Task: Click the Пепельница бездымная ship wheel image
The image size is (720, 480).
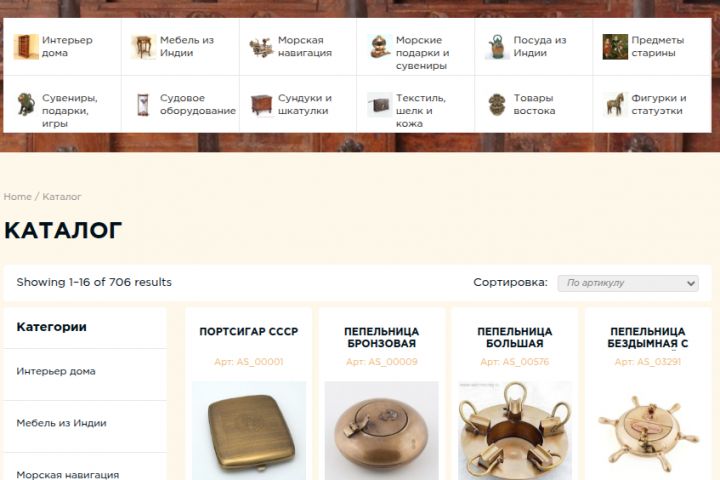Action: [648, 430]
